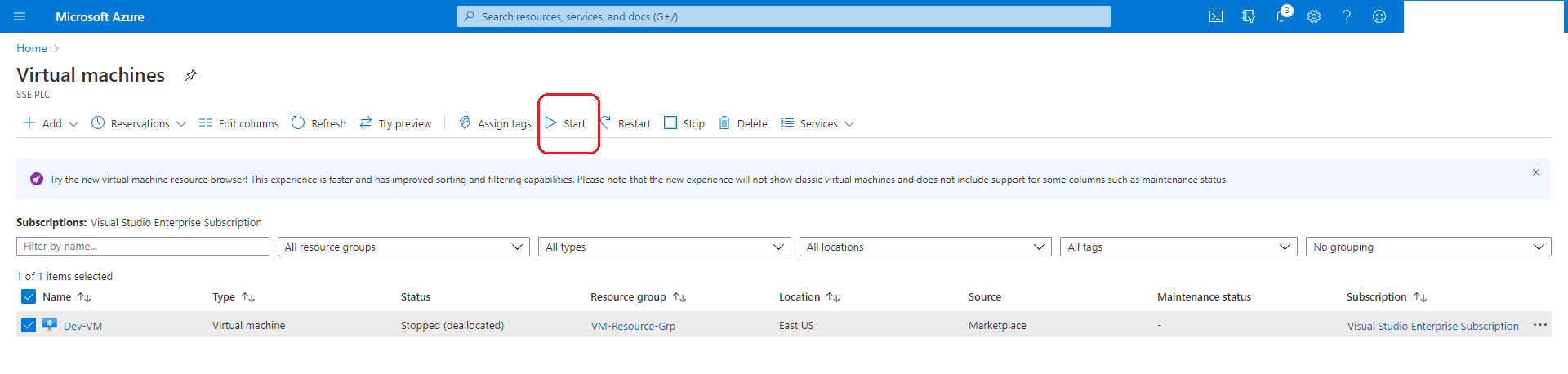
Task: Click the SSE PLC directory label
Action: [x=33, y=95]
